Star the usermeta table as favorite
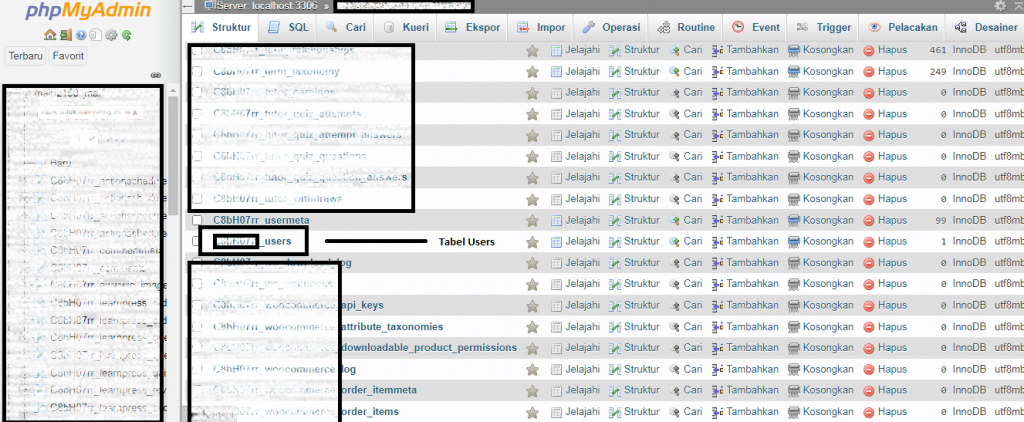The height and width of the screenshot is (422, 1024). [x=532, y=221]
